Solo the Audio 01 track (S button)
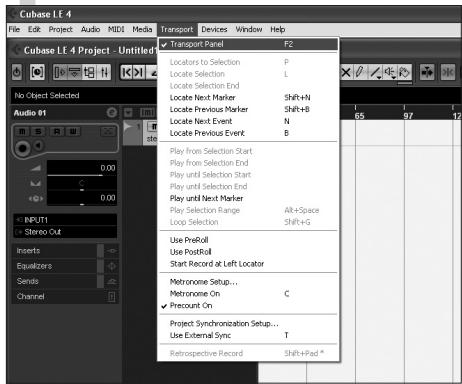 (x=38, y=131)
